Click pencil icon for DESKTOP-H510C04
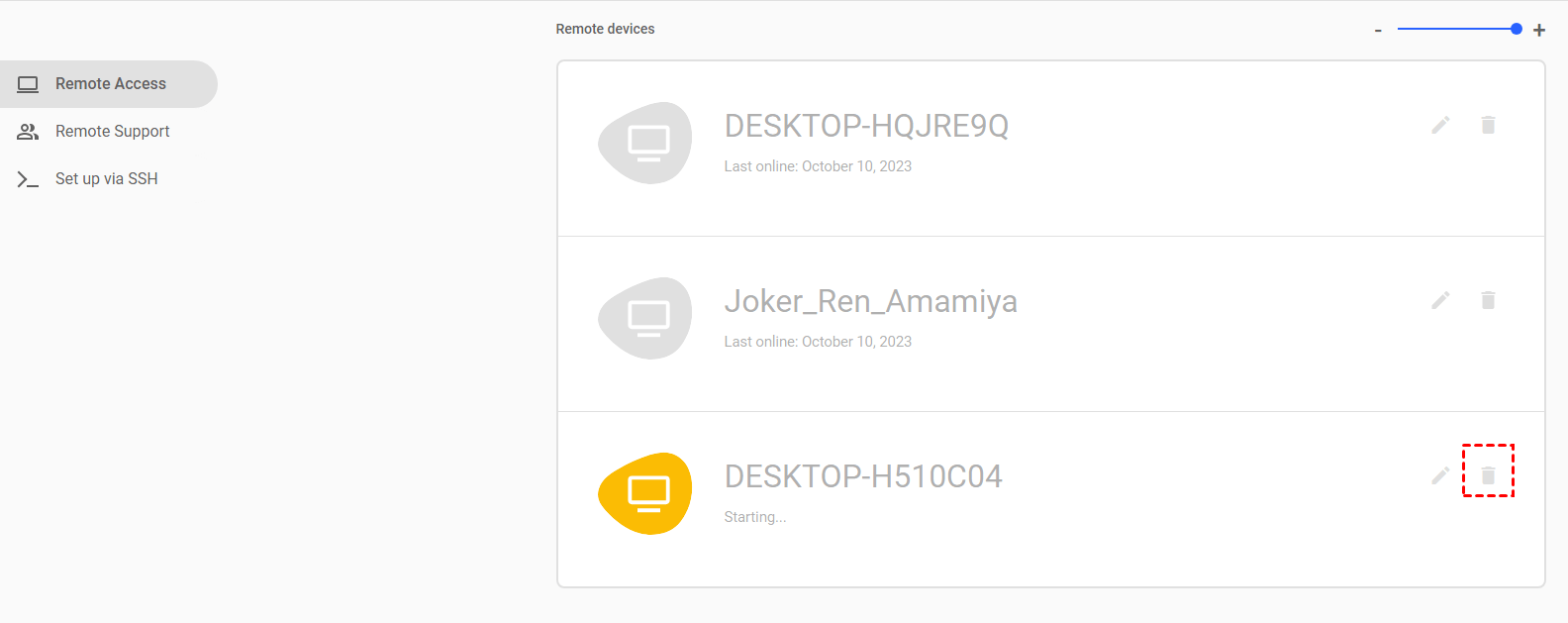The width and height of the screenshot is (1568, 623). click(1440, 475)
